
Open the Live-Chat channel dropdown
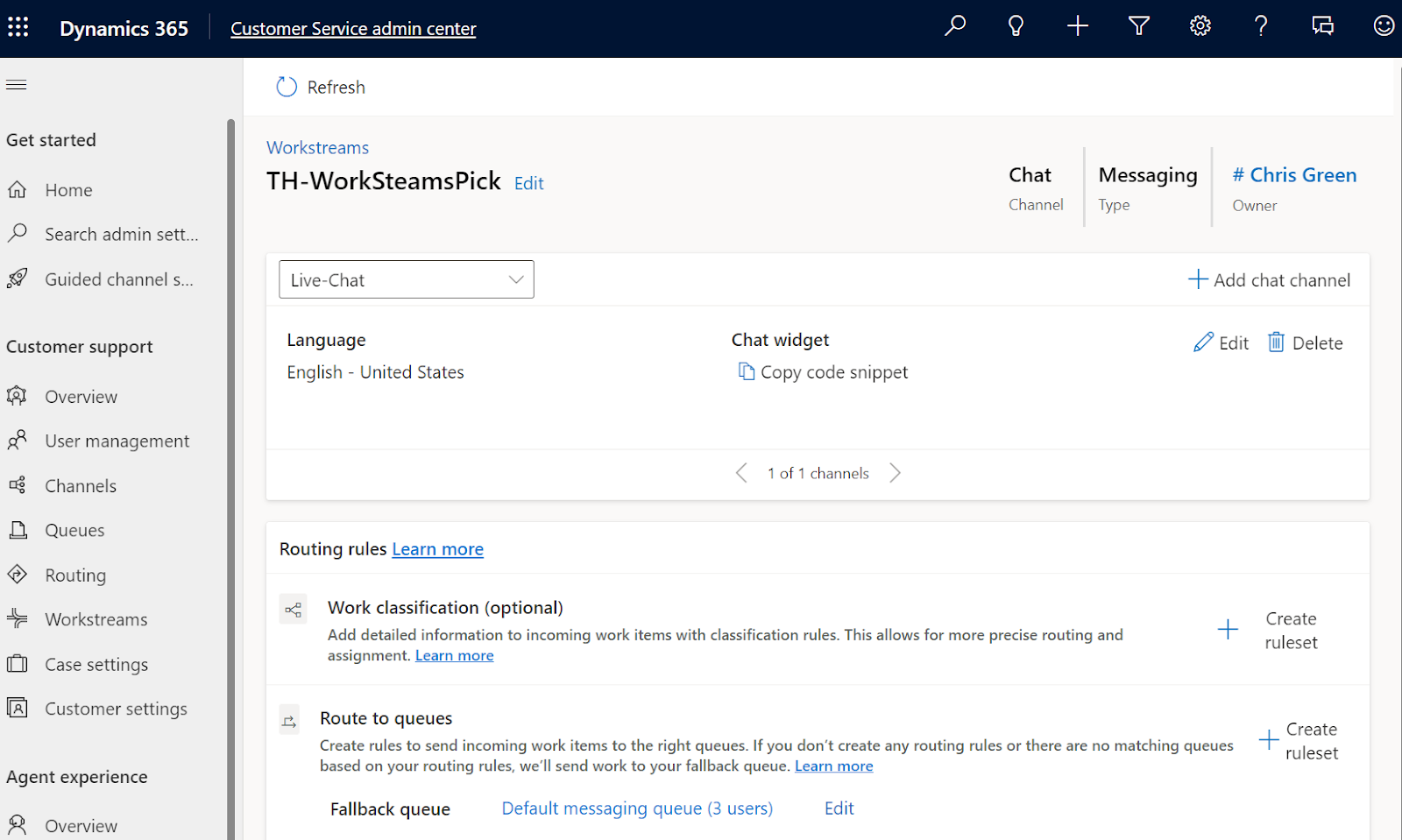(x=407, y=279)
